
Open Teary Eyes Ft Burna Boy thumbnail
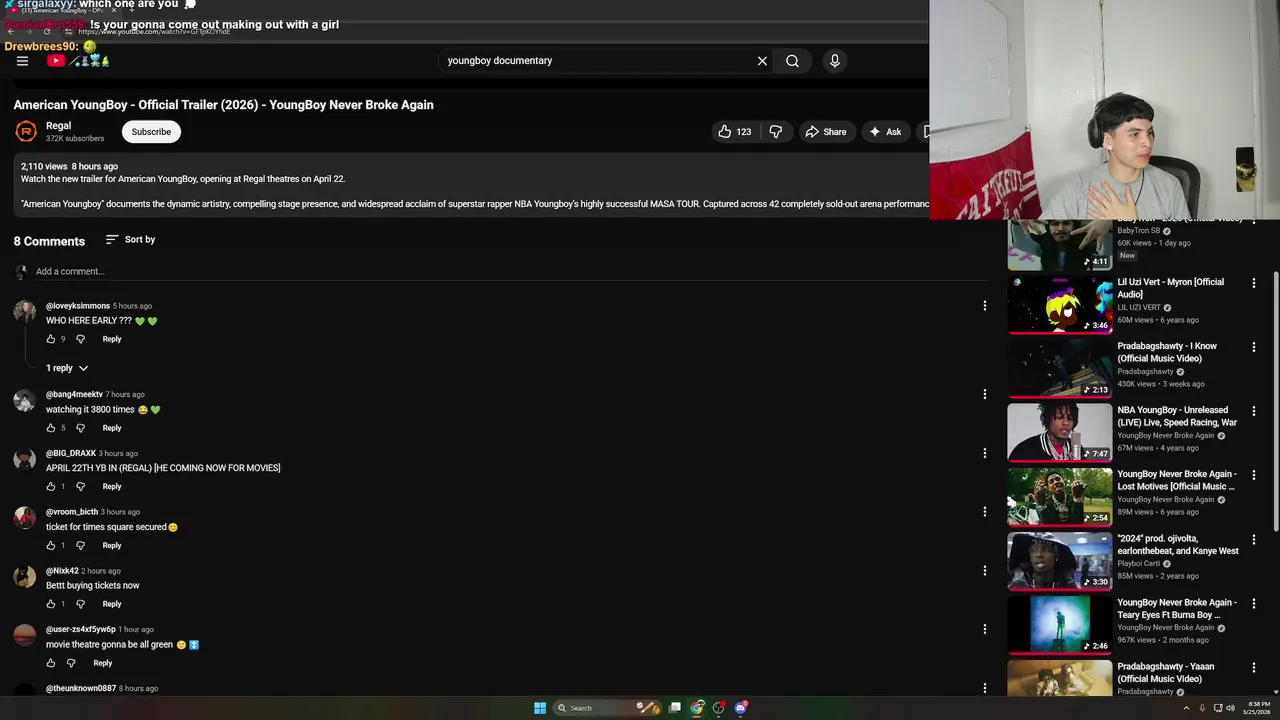click(x=1060, y=624)
